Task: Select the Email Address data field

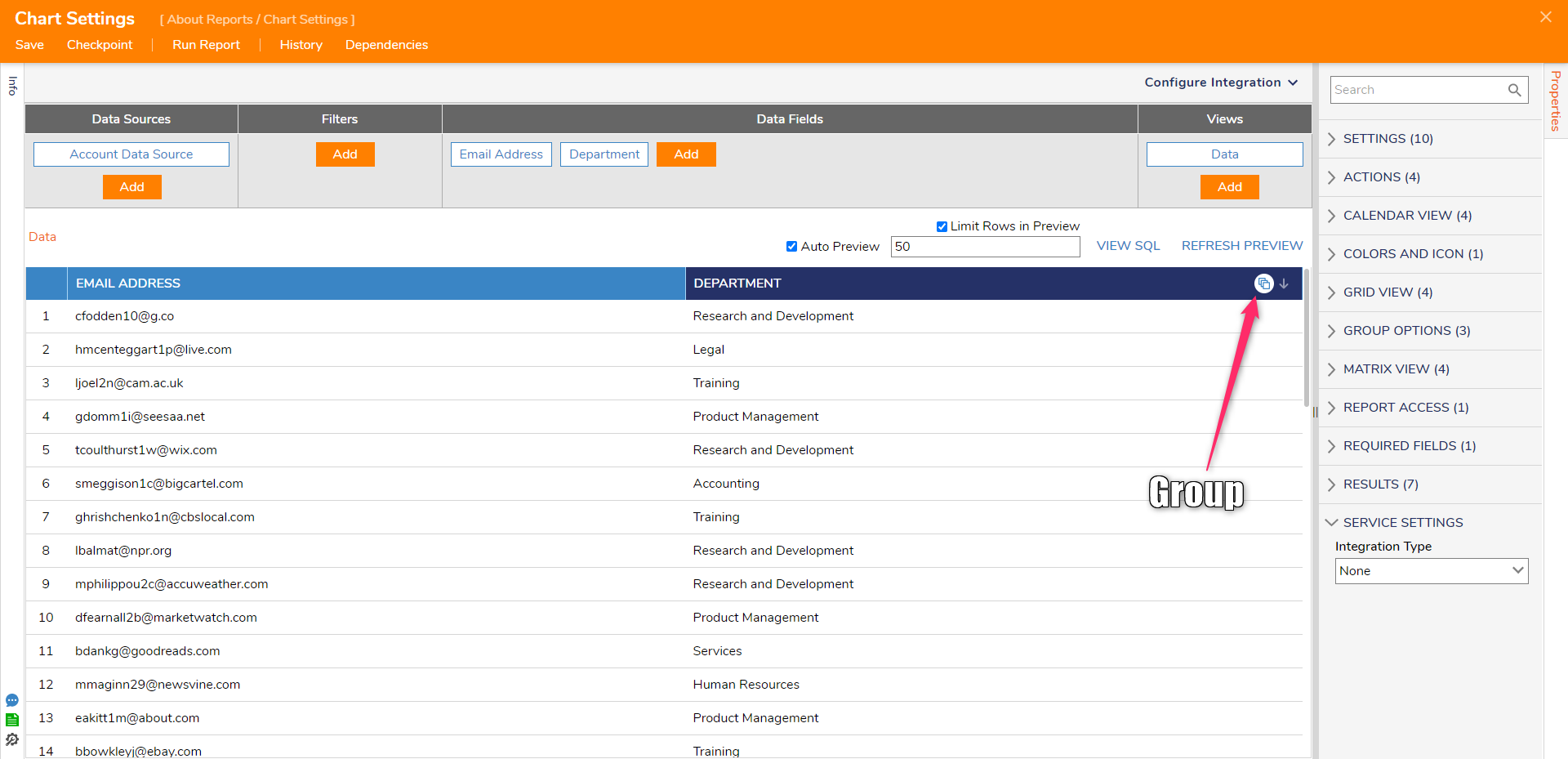Action: [501, 154]
